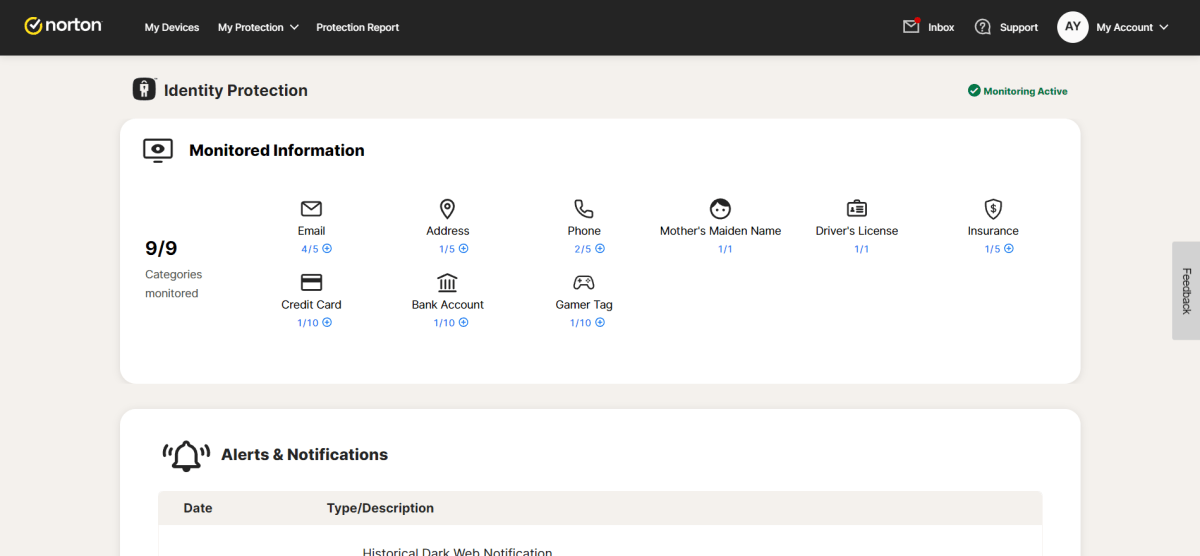Click the Gamer Tag controller icon
The image size is (1200, 556).
(x=584, y=282)
